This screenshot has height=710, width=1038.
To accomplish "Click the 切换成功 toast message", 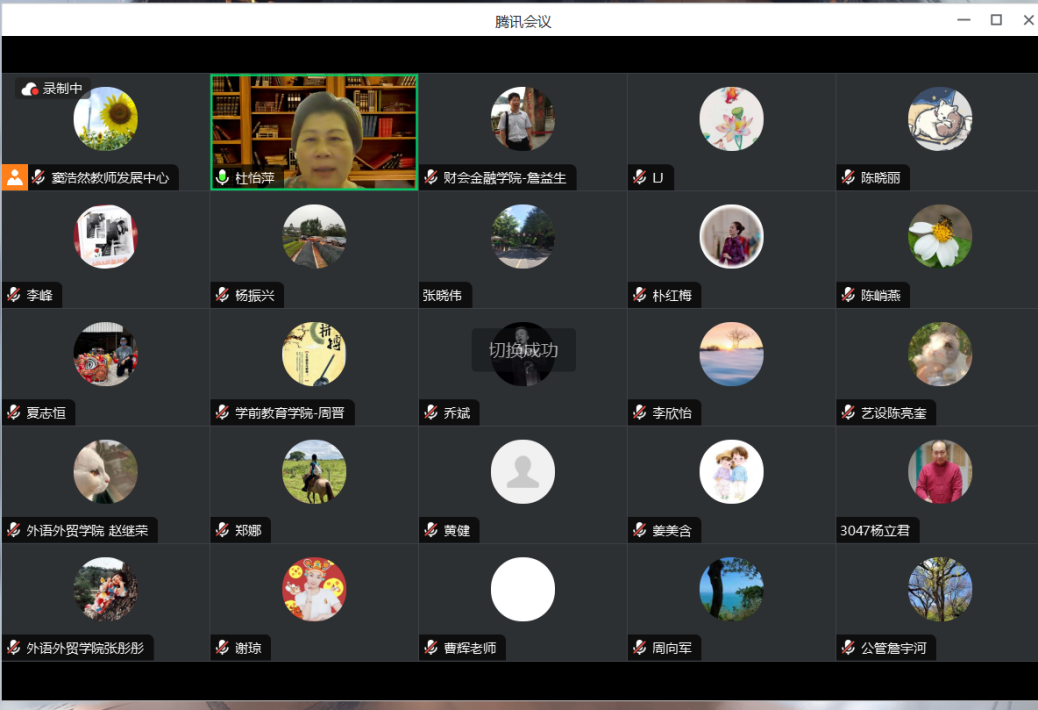I will 523,350.
